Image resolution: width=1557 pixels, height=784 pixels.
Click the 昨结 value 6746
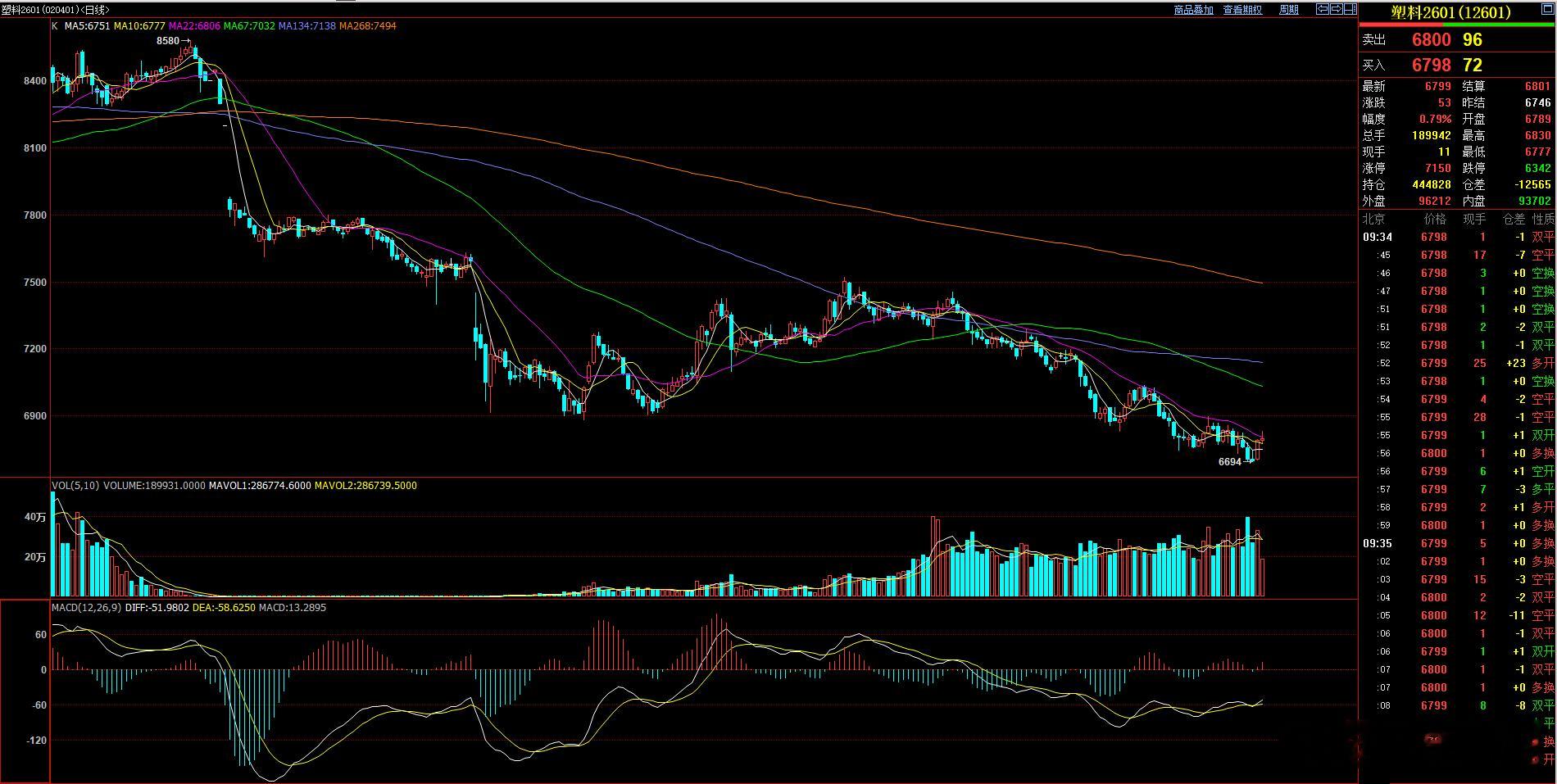pyautogui.click(x=1538, y=102)
